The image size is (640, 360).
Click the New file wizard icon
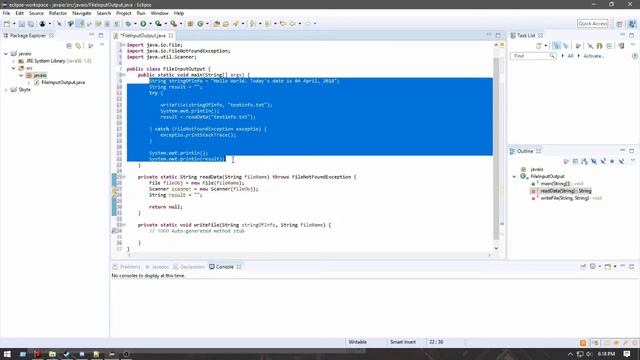7,24
